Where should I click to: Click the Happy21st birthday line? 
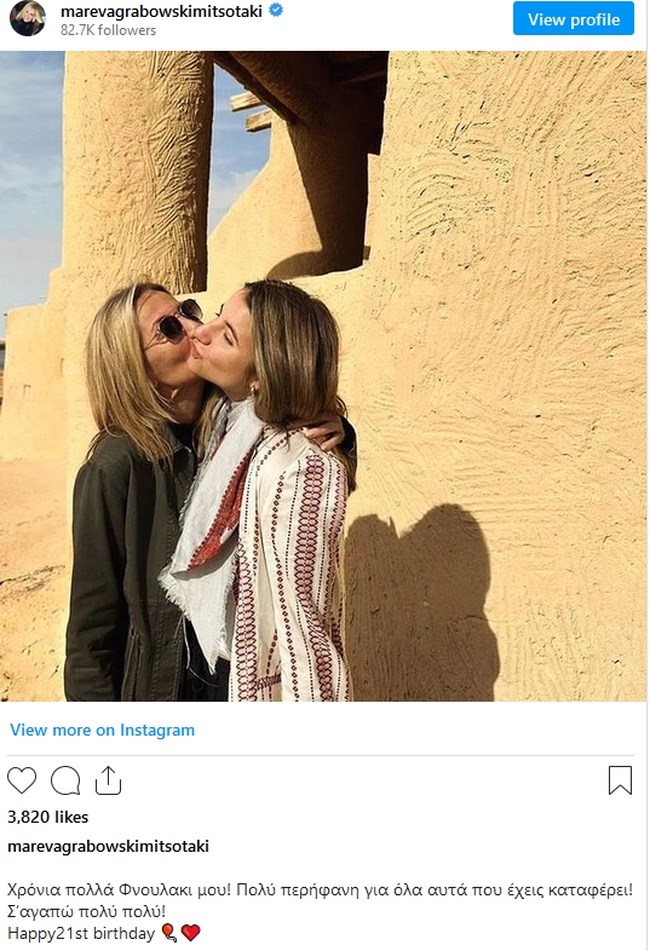tap(81, 933)
